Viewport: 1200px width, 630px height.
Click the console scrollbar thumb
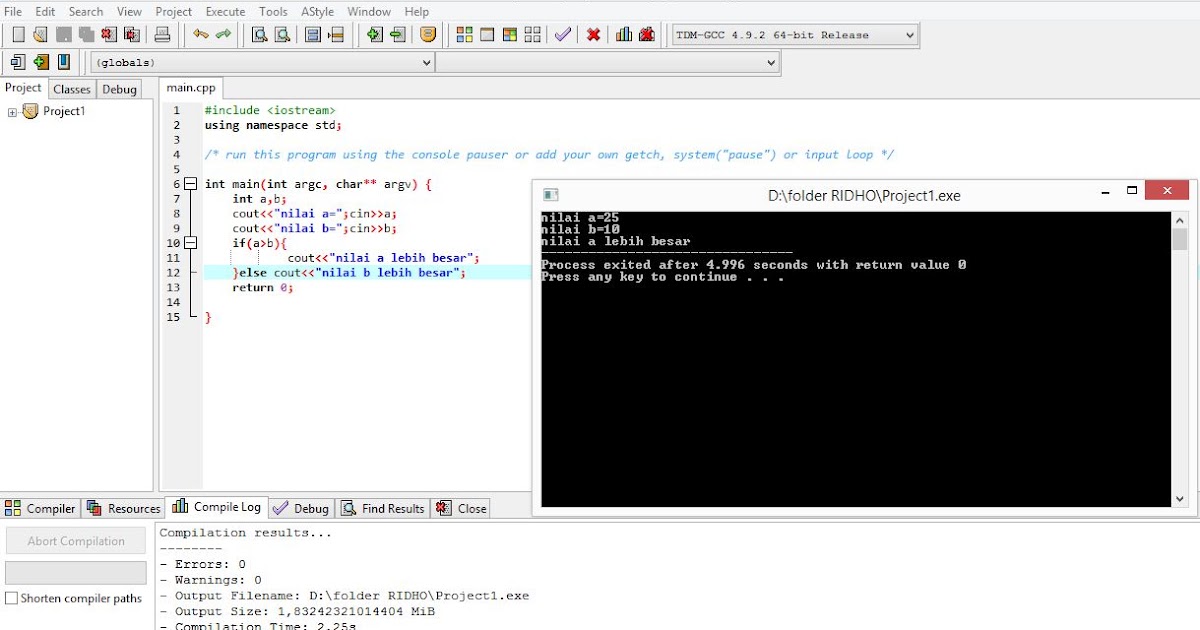(1180, 239)
